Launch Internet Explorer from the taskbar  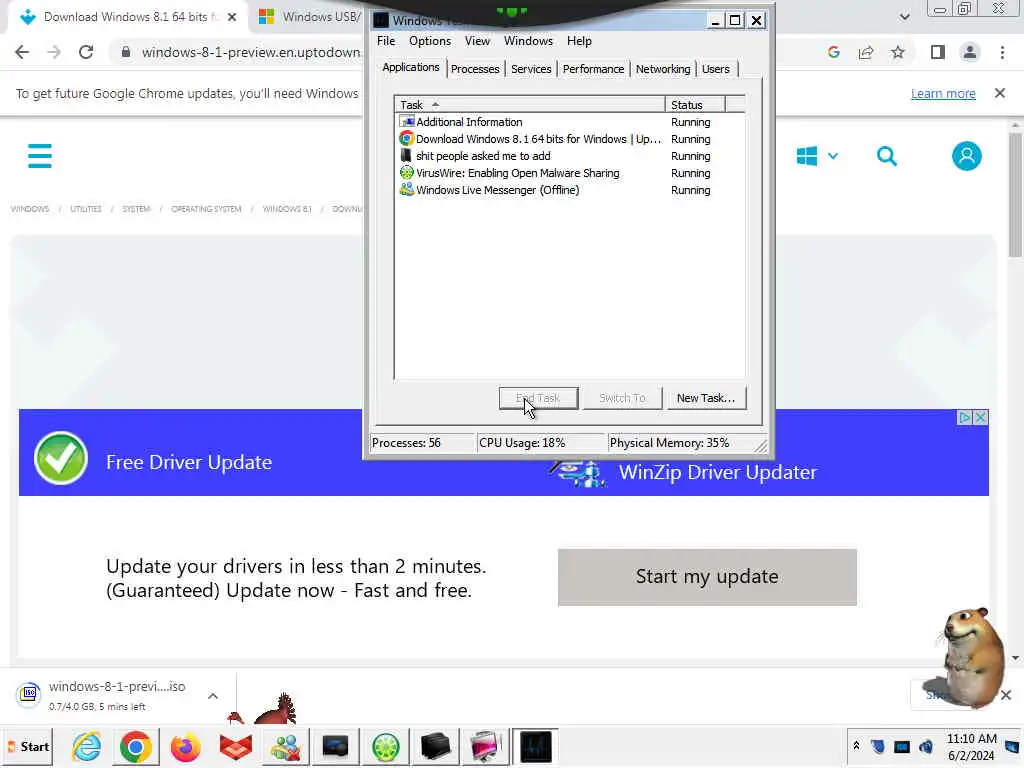(x=86, y=746)
